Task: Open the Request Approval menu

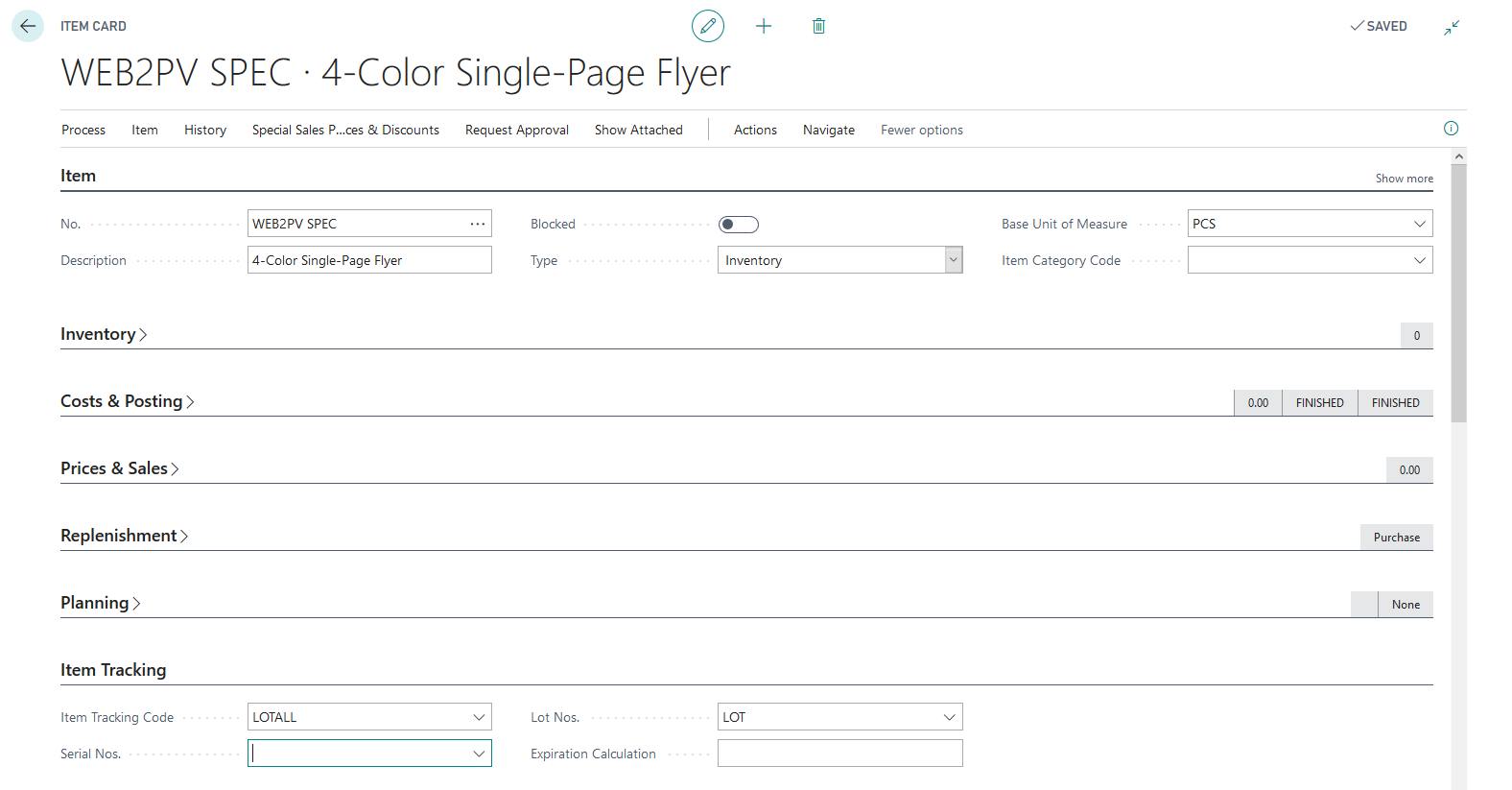Action: (517, 130)
